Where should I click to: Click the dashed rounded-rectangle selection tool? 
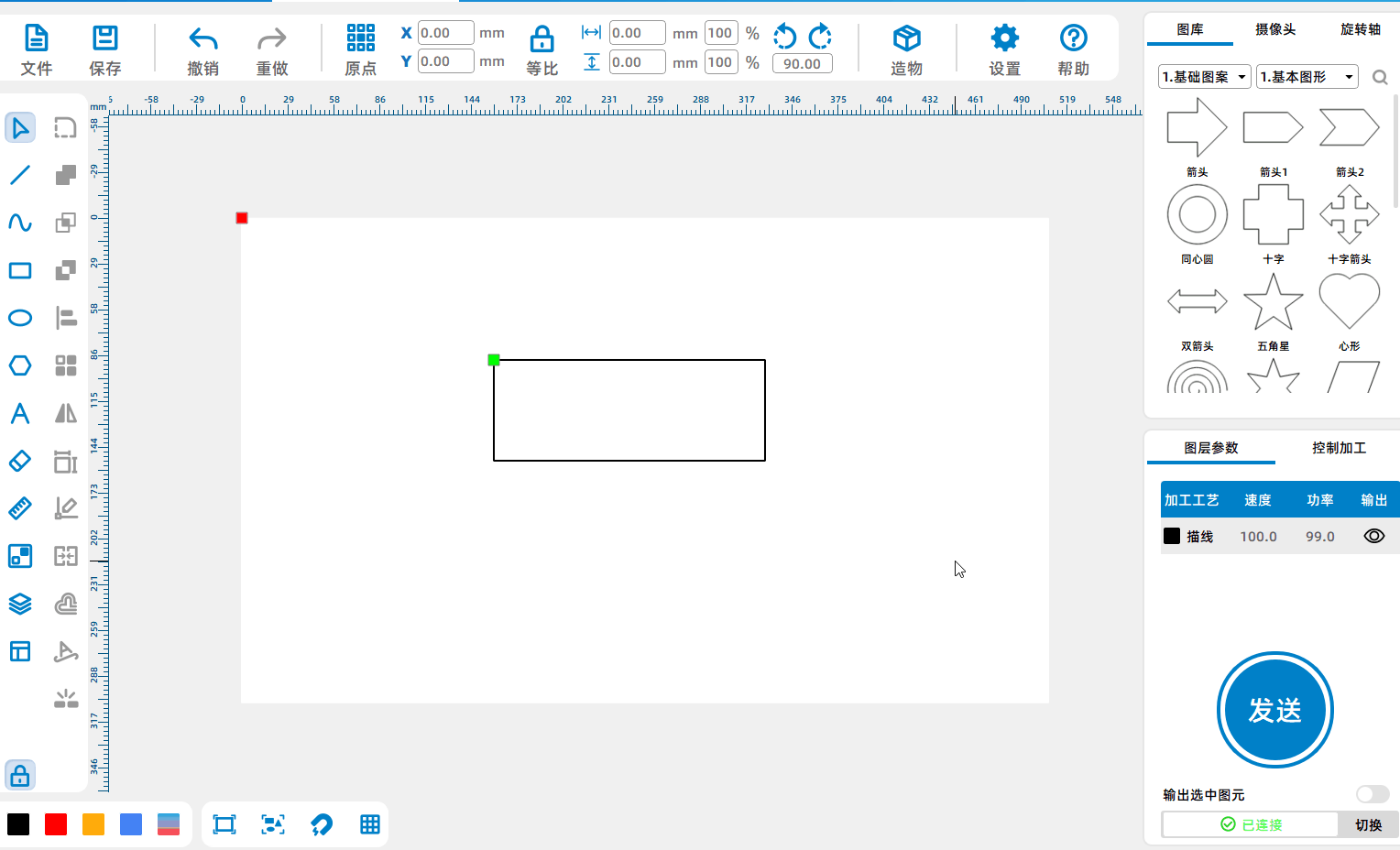(x=66, y=127)
